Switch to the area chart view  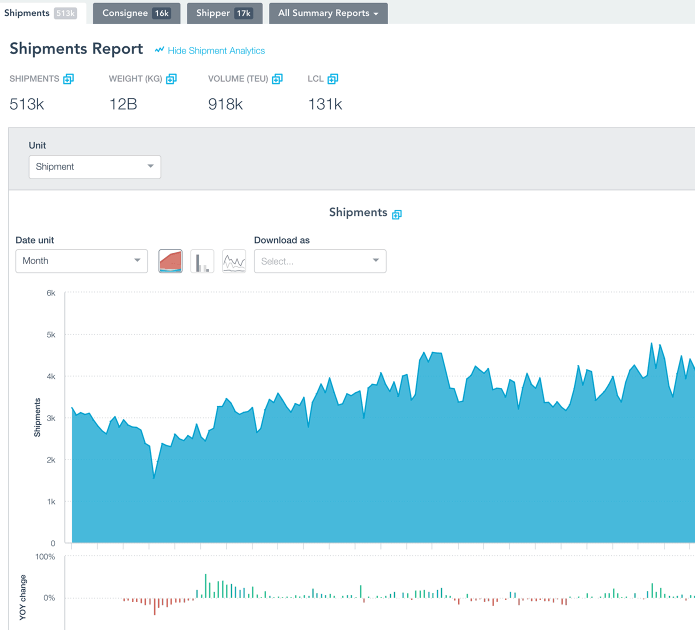170,261
